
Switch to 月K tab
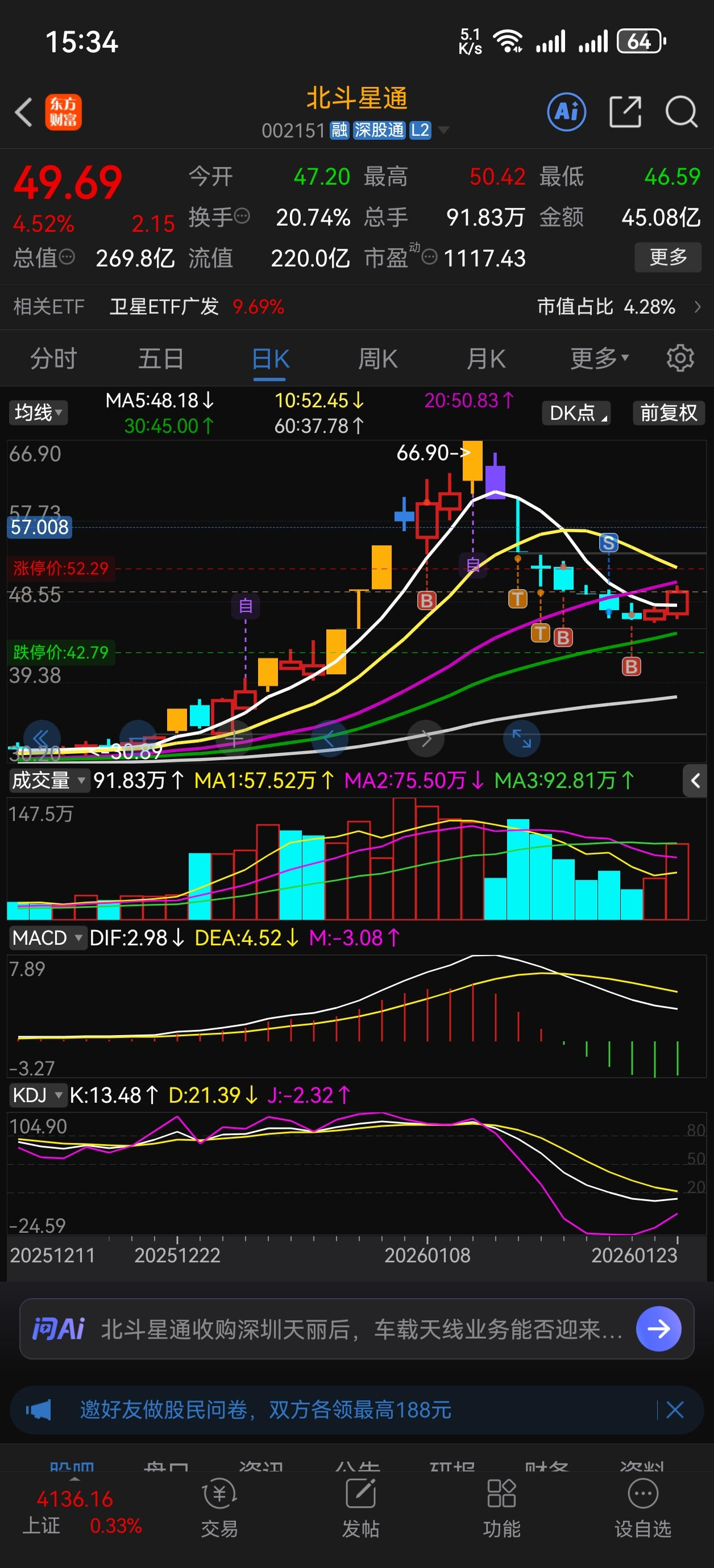coord(485,358)
